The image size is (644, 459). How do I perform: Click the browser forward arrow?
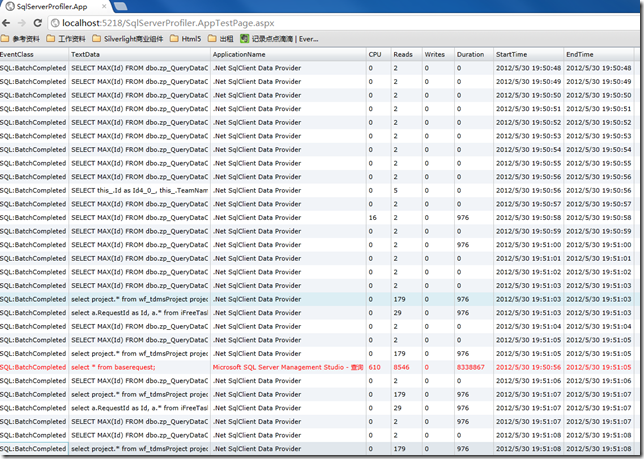[22, 23]
